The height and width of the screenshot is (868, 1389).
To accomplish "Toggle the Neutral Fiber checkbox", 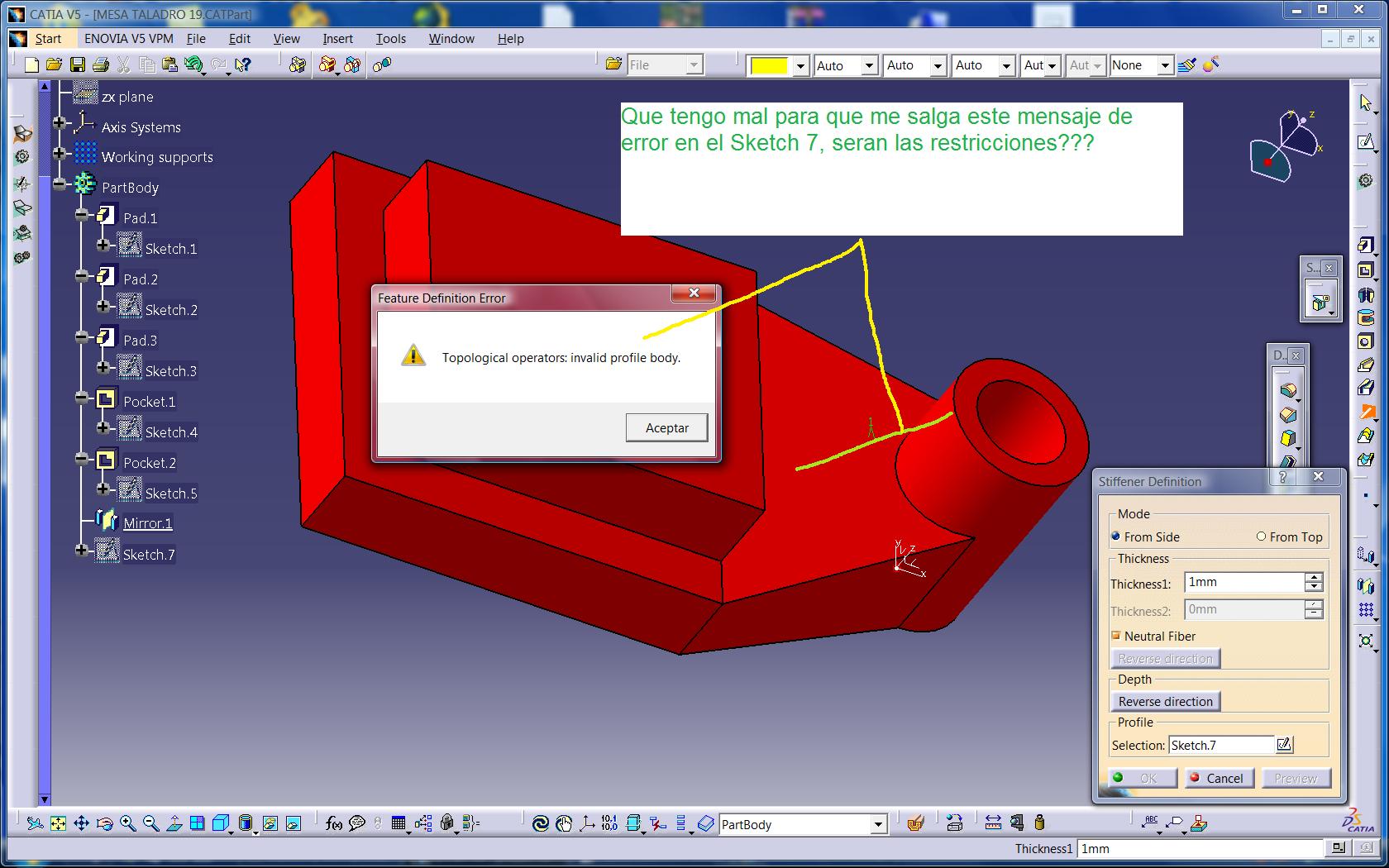I will [x=1116, y=636].
